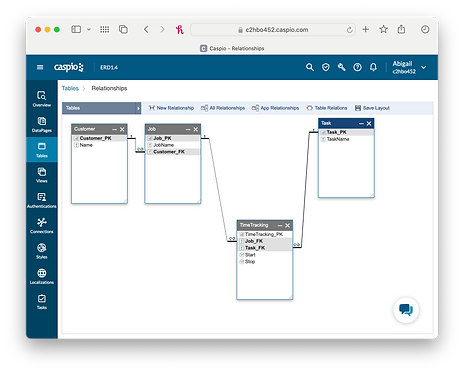Open Authentications in the sidebar
464x373 pixels.
pos(42,200)
